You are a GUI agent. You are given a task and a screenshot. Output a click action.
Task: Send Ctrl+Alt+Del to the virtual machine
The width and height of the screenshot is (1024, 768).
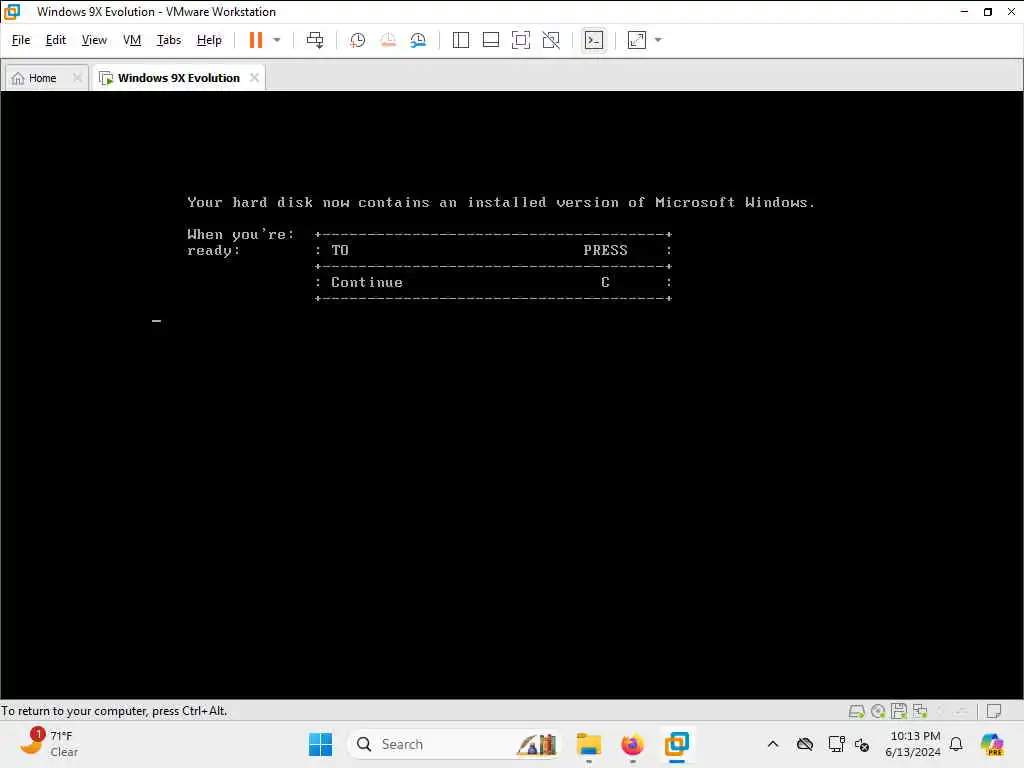pos(315,40)
